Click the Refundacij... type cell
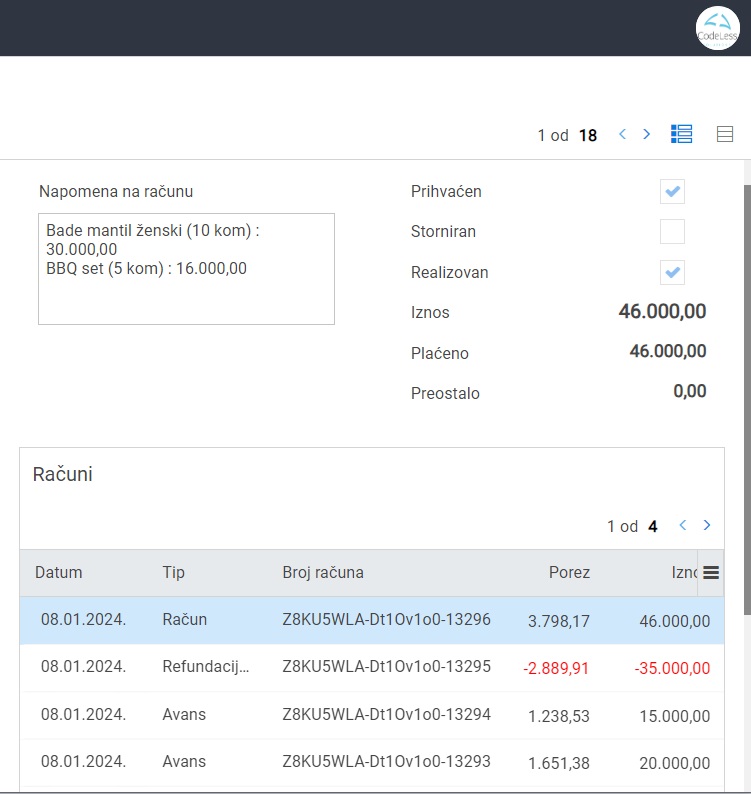The width and height of the screenshot is (751, 794). [206, 666]
